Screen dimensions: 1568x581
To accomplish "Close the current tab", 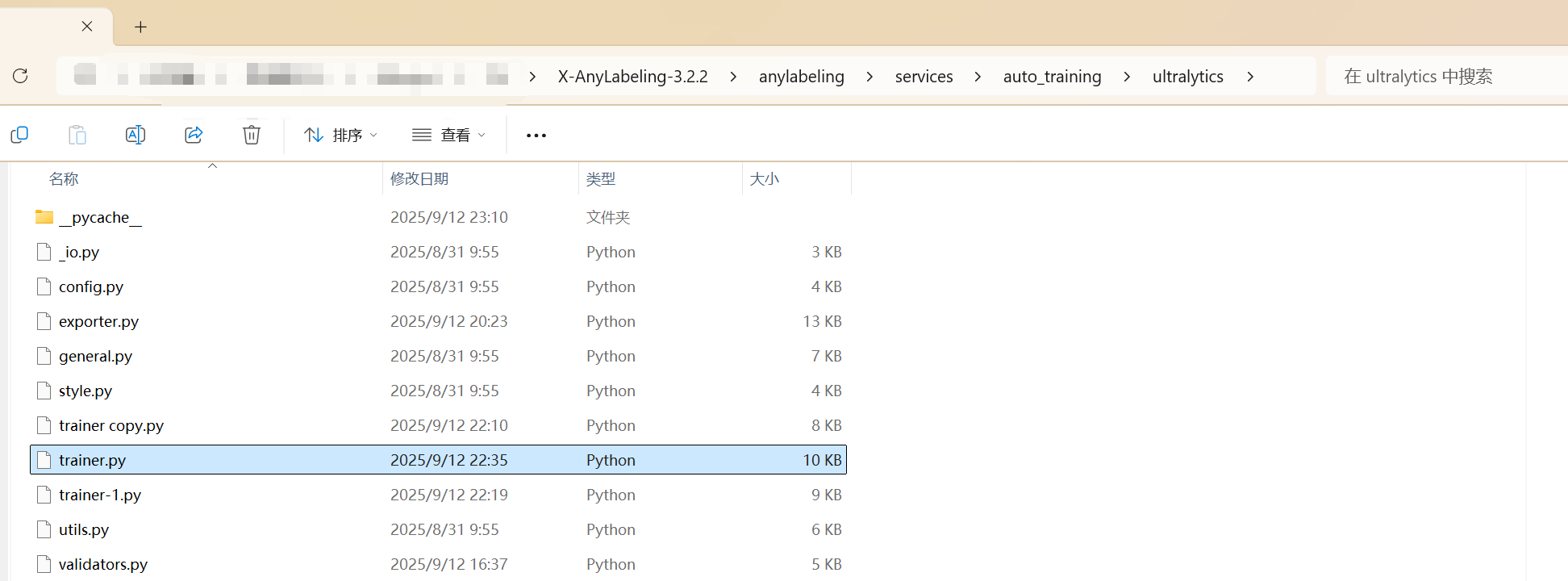I will [87, 26].
